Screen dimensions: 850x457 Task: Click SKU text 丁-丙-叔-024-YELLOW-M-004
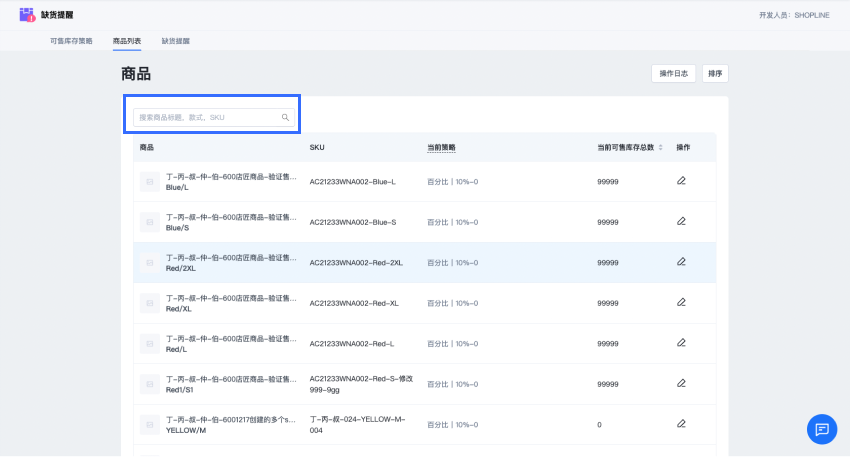357,425
